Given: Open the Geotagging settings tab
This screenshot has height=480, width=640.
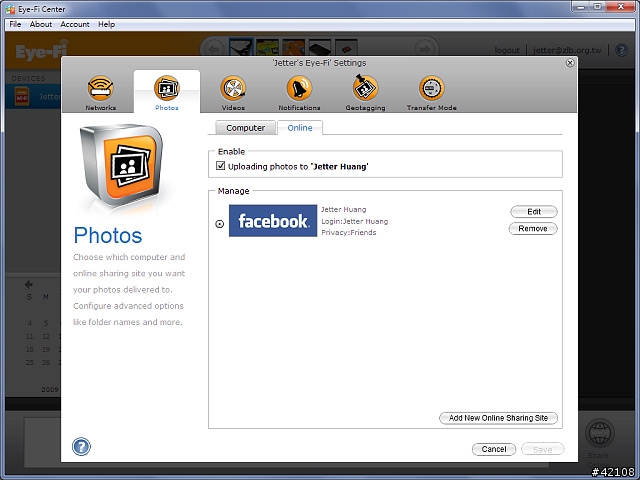Looking at the screenshot, I should tap(365, 93).
